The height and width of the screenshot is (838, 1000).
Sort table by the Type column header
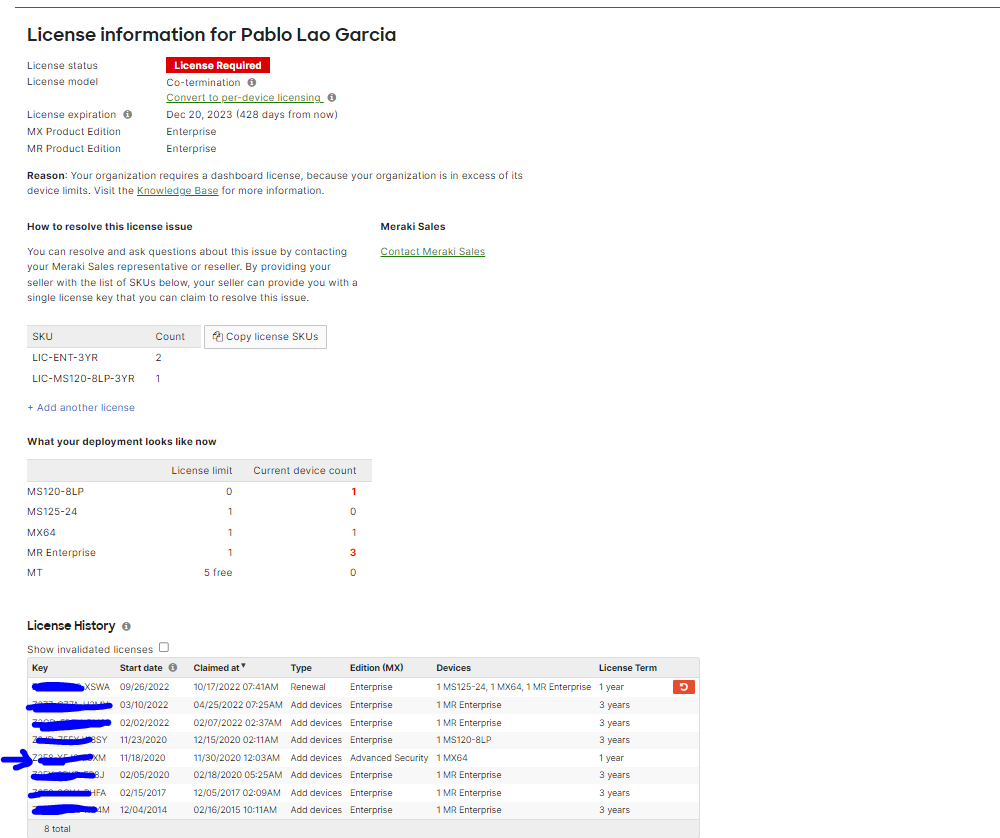(301, 668)
